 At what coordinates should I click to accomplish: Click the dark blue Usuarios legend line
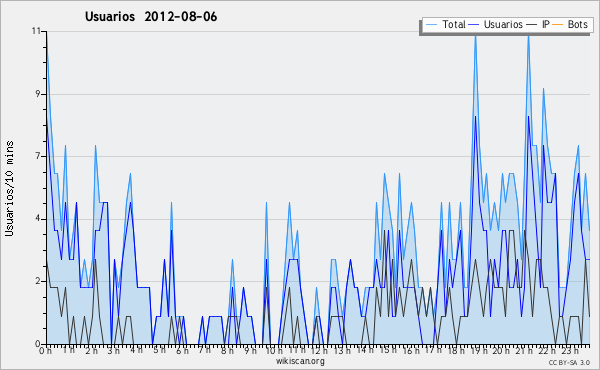coord(474,25)
